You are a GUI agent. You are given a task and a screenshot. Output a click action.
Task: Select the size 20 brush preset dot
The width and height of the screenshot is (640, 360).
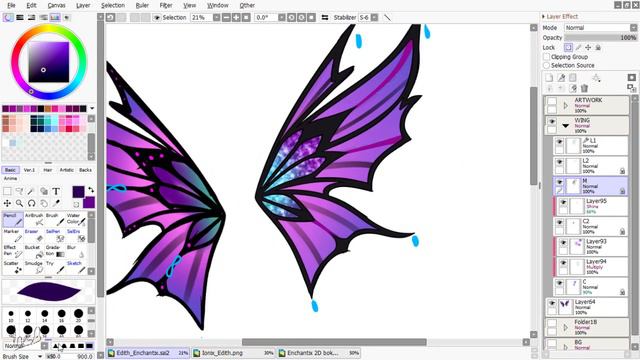click(x=78, y=313)
